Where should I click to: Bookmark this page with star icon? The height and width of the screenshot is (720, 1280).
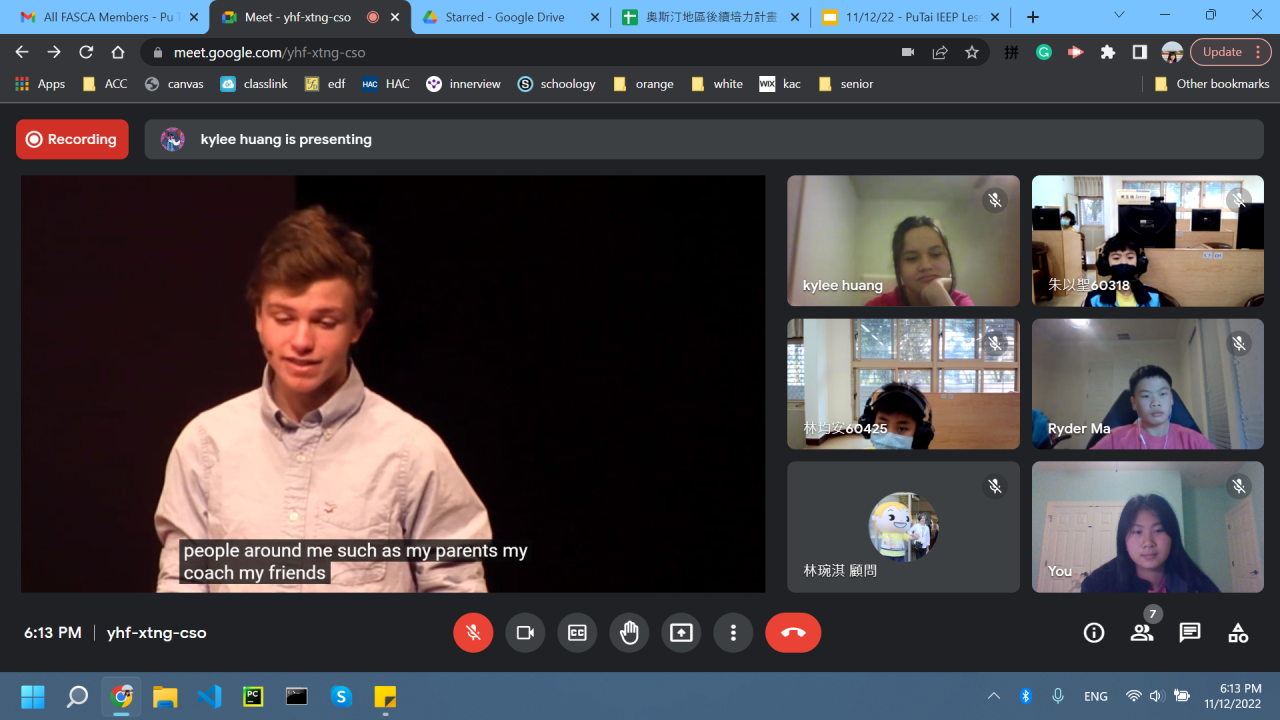[x=972, y=52]
